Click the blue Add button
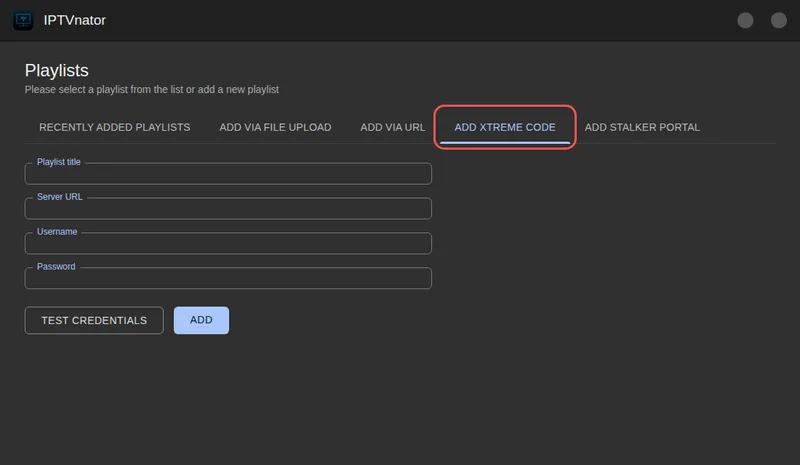The image size is (800, 465). point(201,321)
